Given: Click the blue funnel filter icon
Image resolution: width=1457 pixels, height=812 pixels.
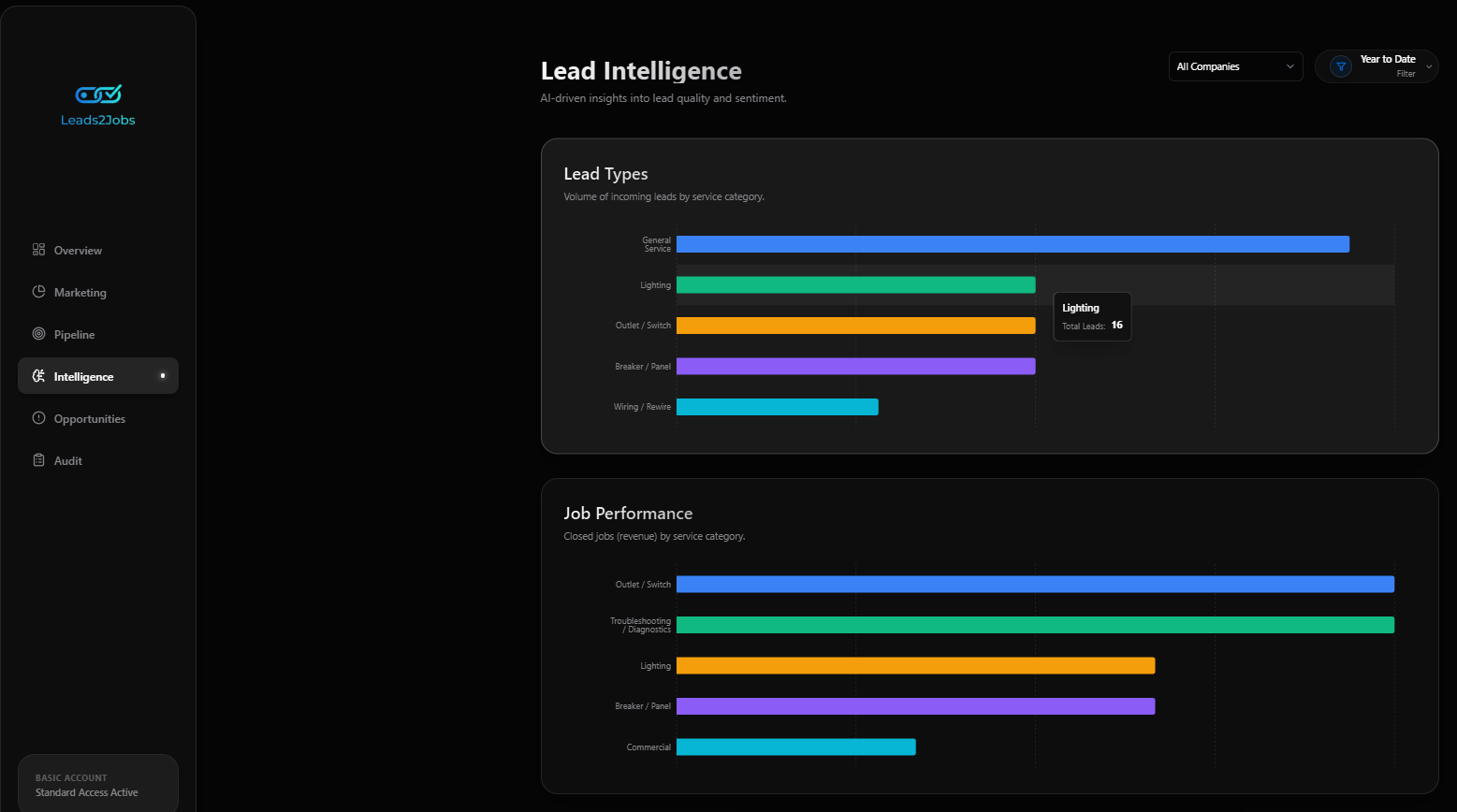Looking at the screenshot, I should point(1341,66).
